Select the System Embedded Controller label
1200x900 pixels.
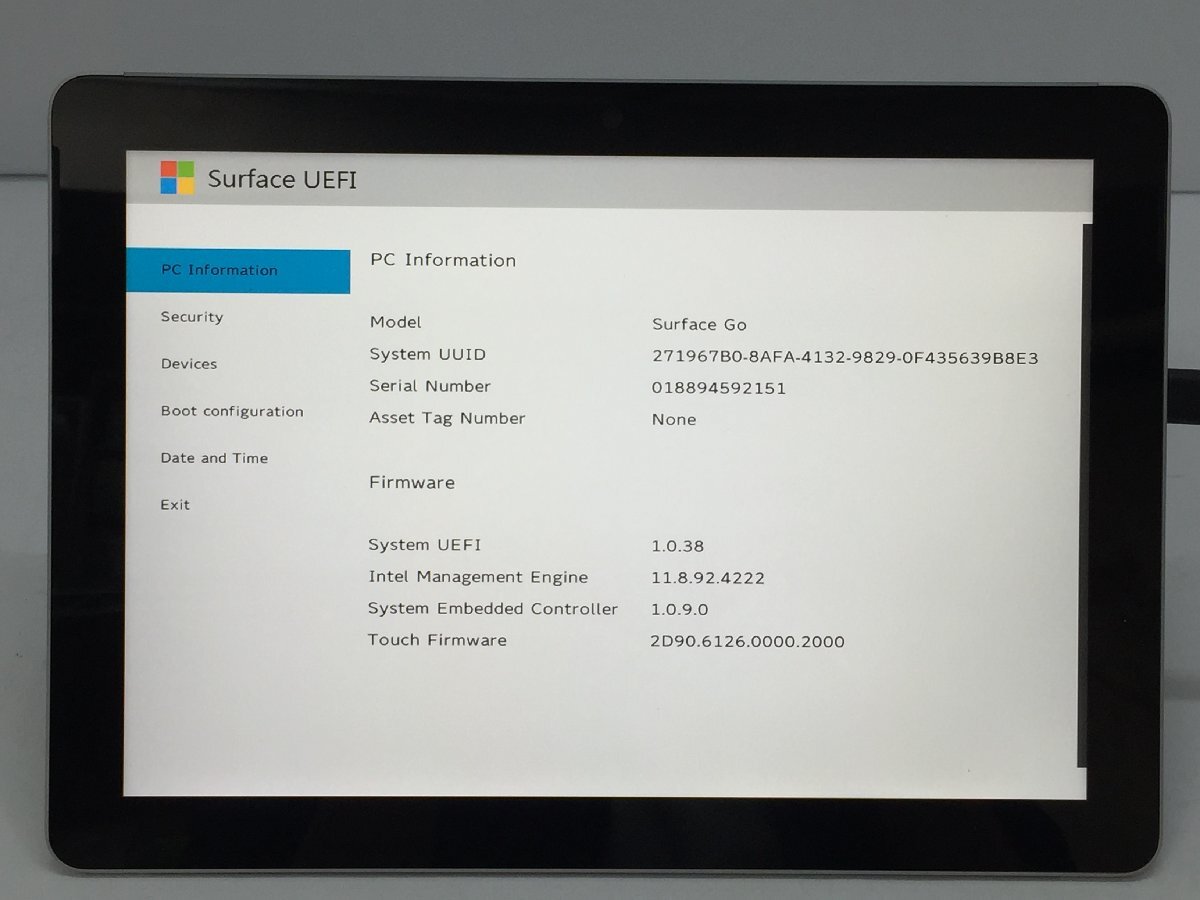tap(493, 609)
